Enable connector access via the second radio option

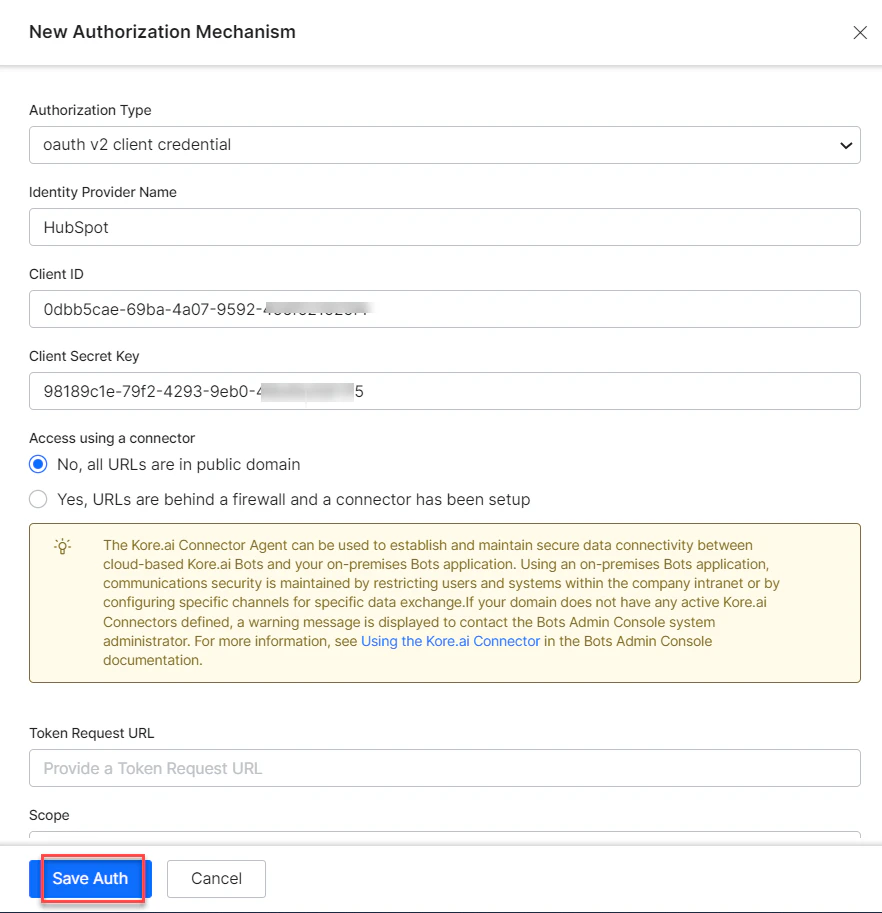(38, 498)
